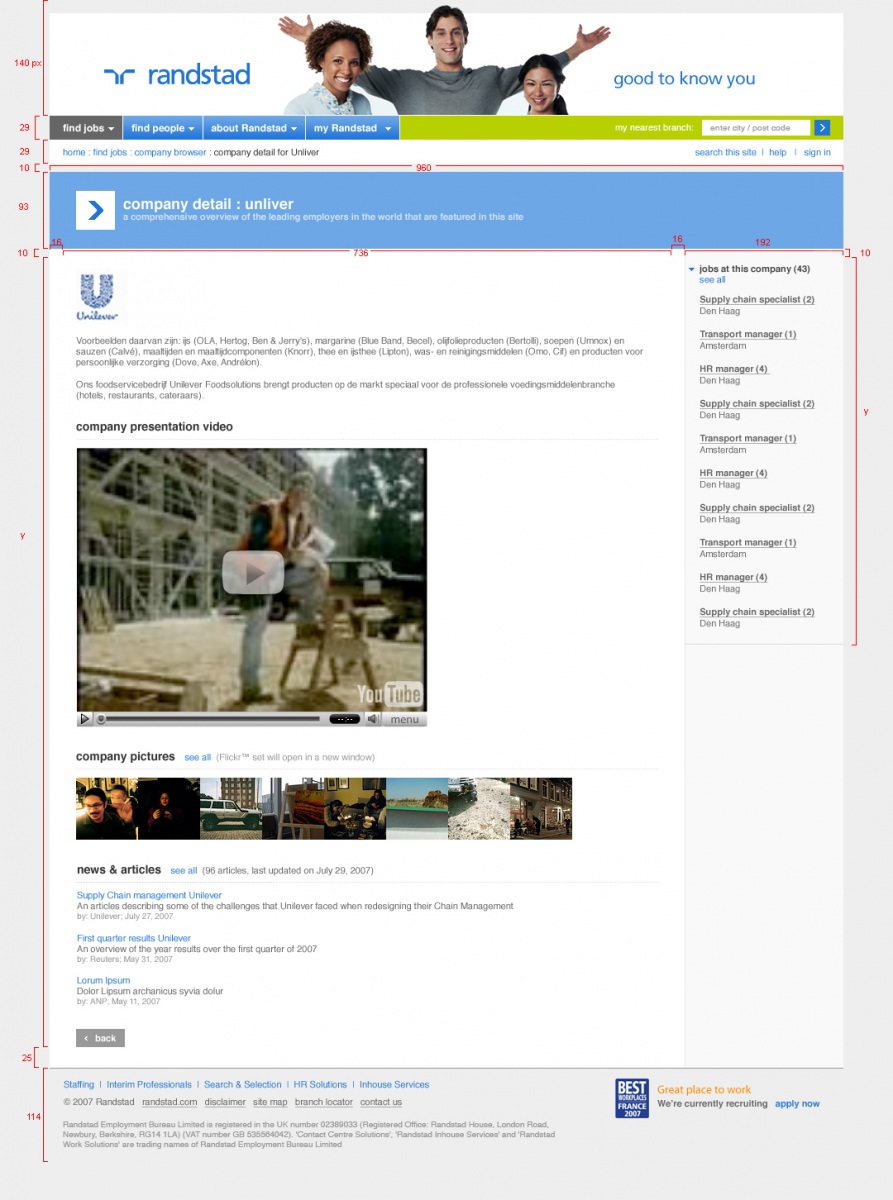Click the randstad.com footer link
This screenshot has width=893, height=1200.
170,1102
